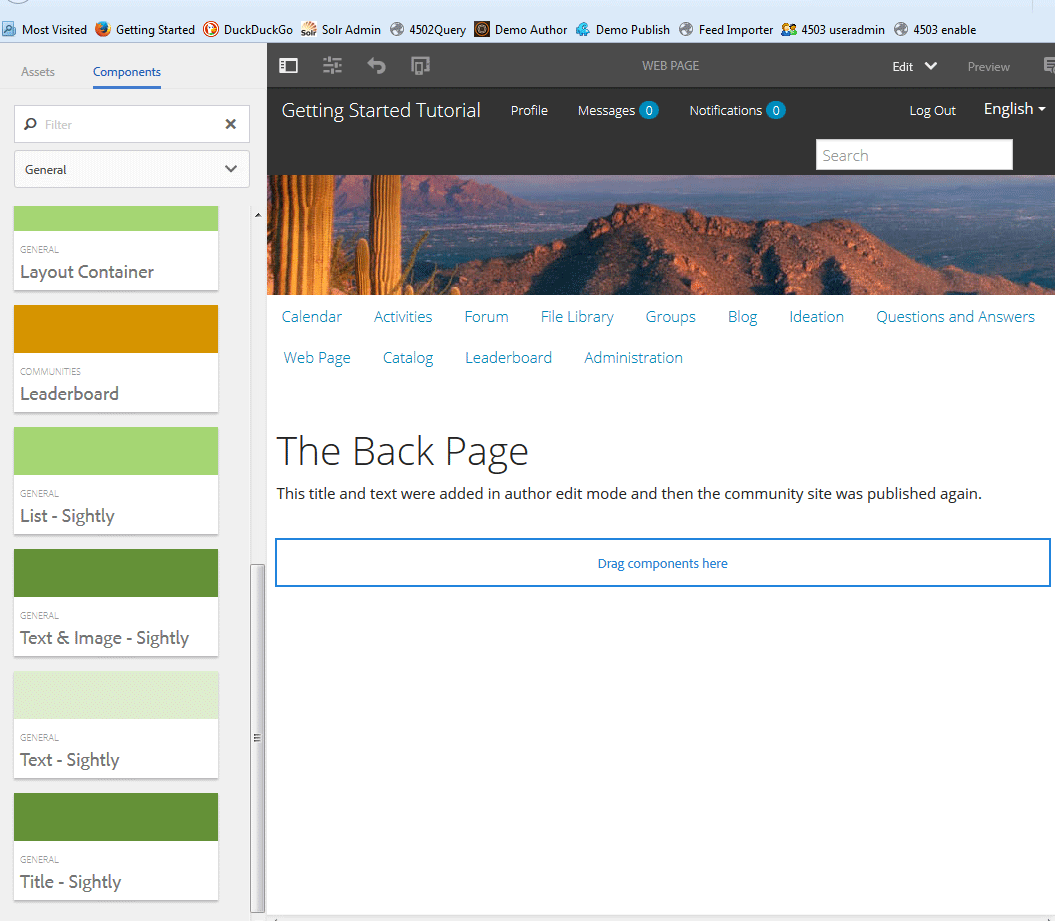Open the Solr Admin bookmark
The width and height of the screenshot is (1055, 921).
coord(341,30)
